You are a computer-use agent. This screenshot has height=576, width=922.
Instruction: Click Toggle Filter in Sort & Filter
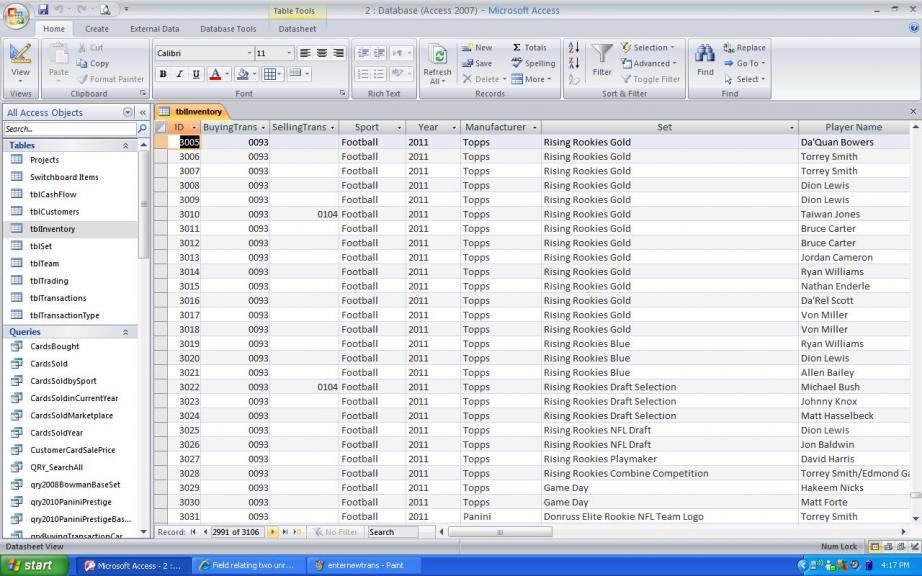650,79
